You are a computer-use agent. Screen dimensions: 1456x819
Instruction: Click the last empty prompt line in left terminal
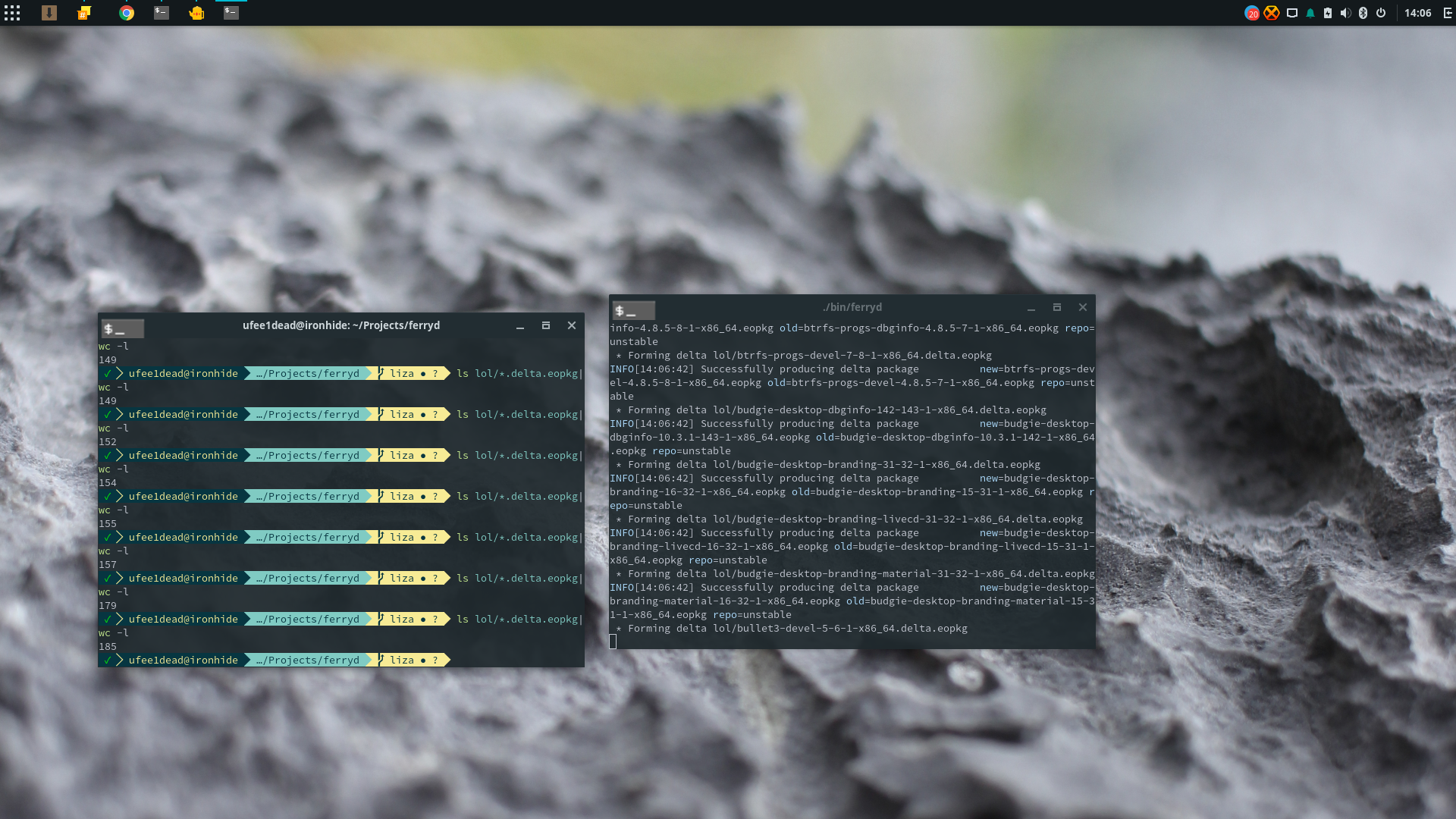[x=341, y=661]
